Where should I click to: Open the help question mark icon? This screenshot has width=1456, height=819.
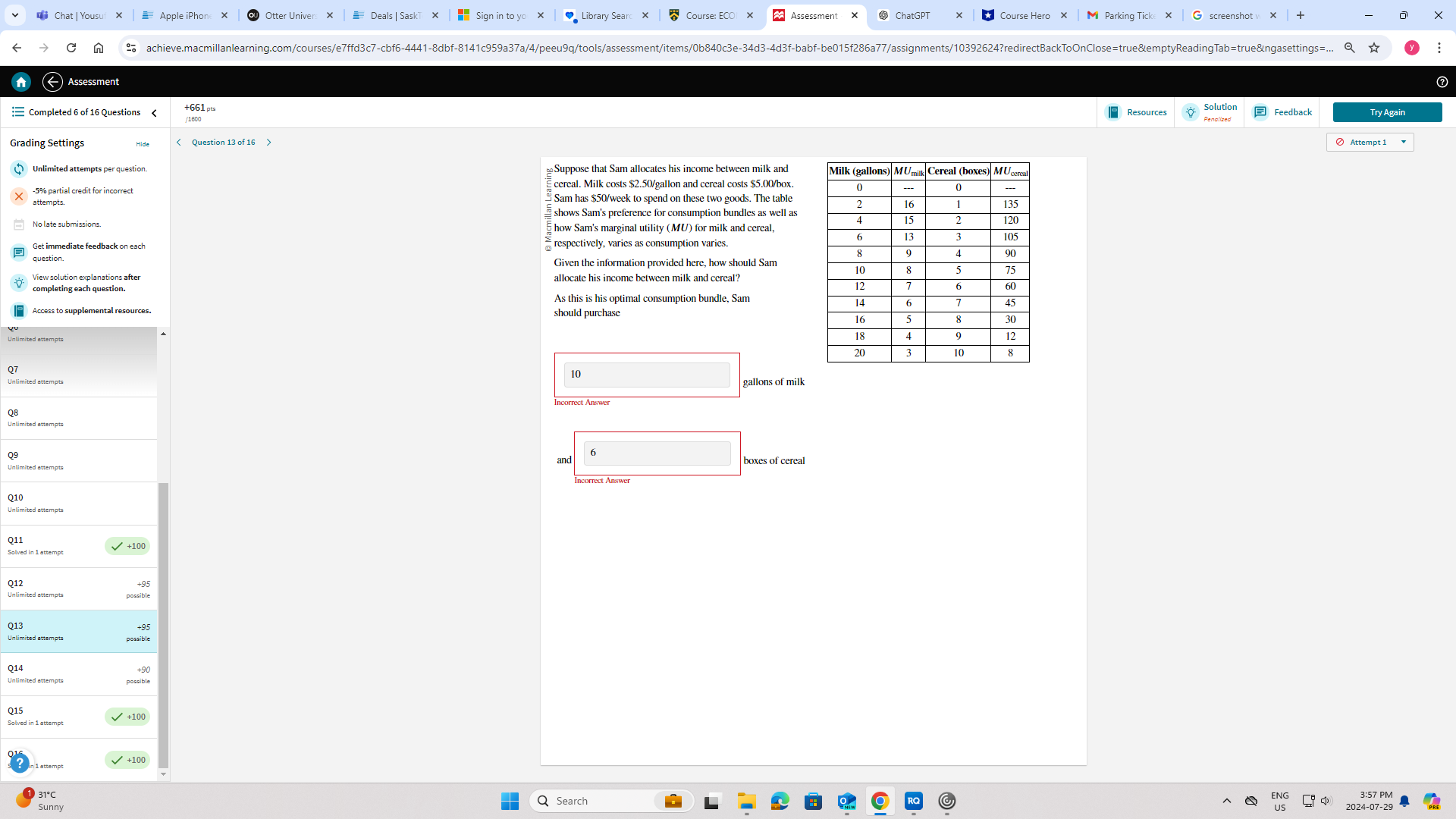click(x=1442, y=82)
